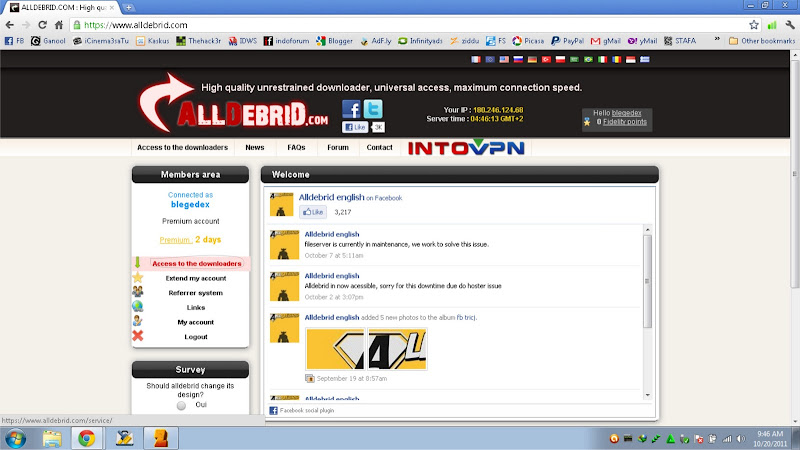Click the Premium link in members area
800x450 pixels.
click(x=175, y=240)
